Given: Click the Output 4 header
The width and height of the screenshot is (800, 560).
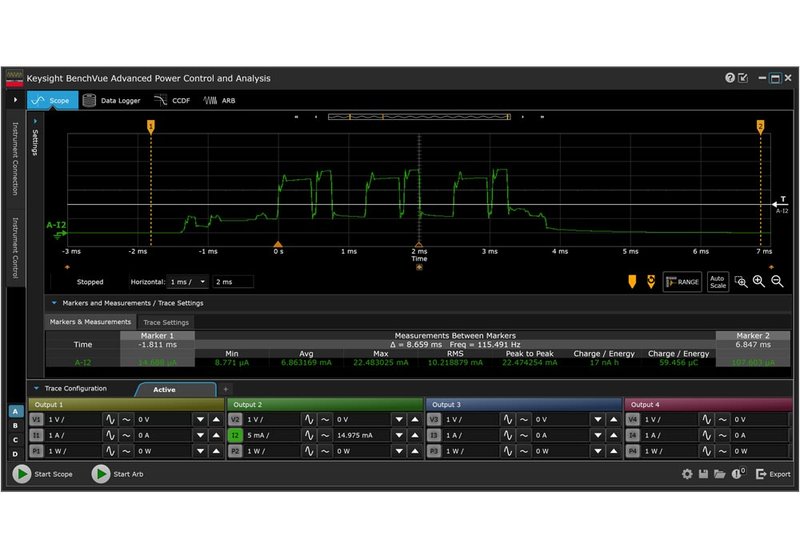Looking at the screenshot, I should [708, 404].
